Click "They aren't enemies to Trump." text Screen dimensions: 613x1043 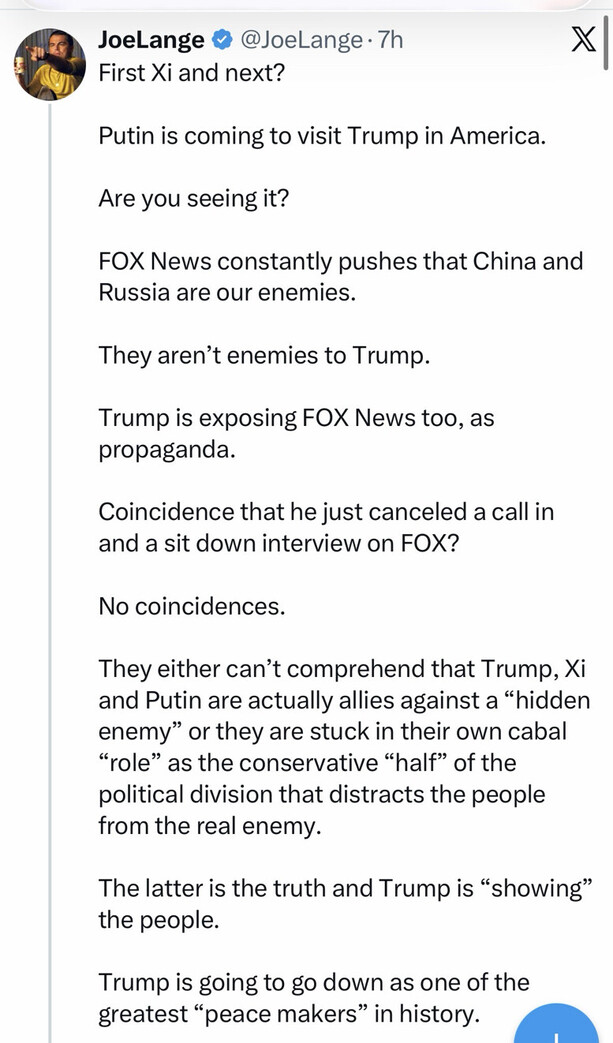coord(265,355)
